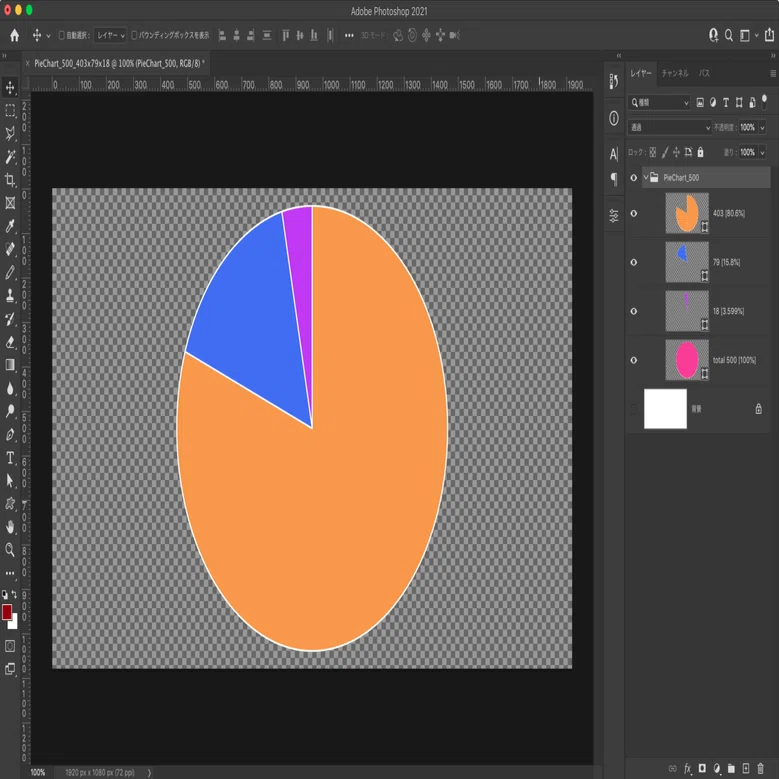Hide the 403 [80.6%] layer

coord(633,213)
